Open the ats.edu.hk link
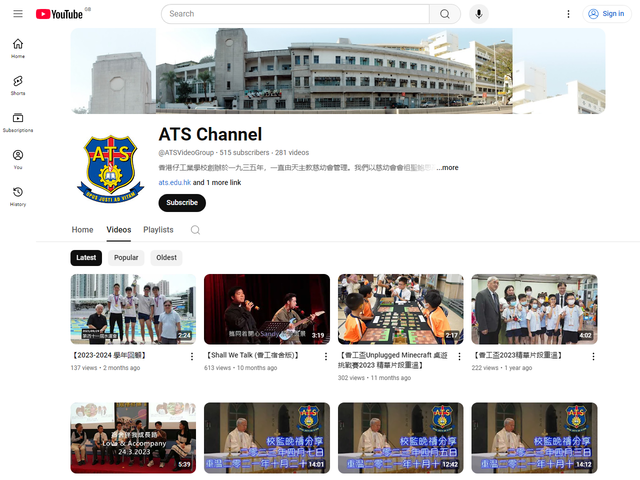Screen dimensions: 640x480 click(x=174, y=183)
